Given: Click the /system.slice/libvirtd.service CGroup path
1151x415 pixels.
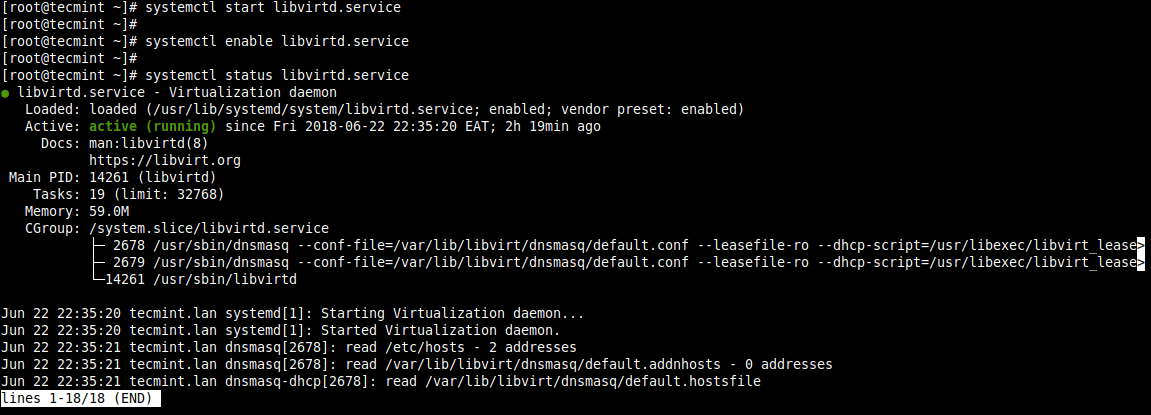Looking at the screenshot, I should [209, 228].
